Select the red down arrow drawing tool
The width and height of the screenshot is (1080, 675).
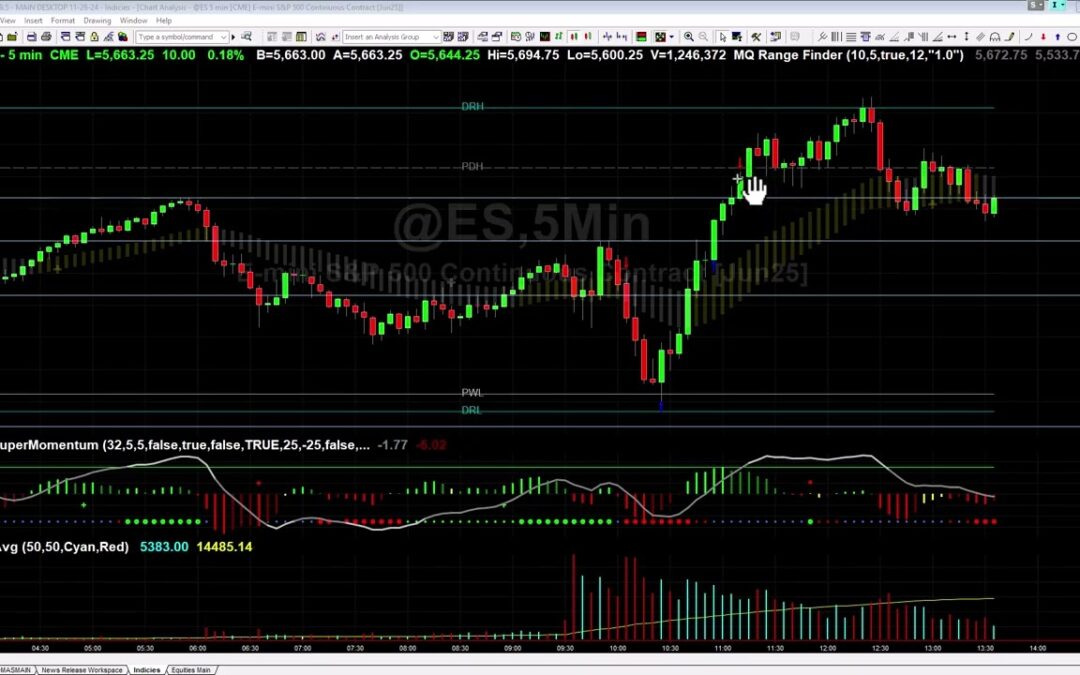[x=1044, y=37]
